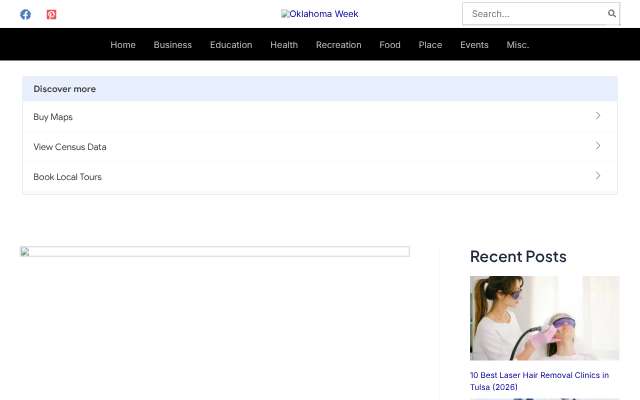The height and width of the screenshot is (400, 640).
Task: Open the Recreation menu item
Action: point(339,45)
